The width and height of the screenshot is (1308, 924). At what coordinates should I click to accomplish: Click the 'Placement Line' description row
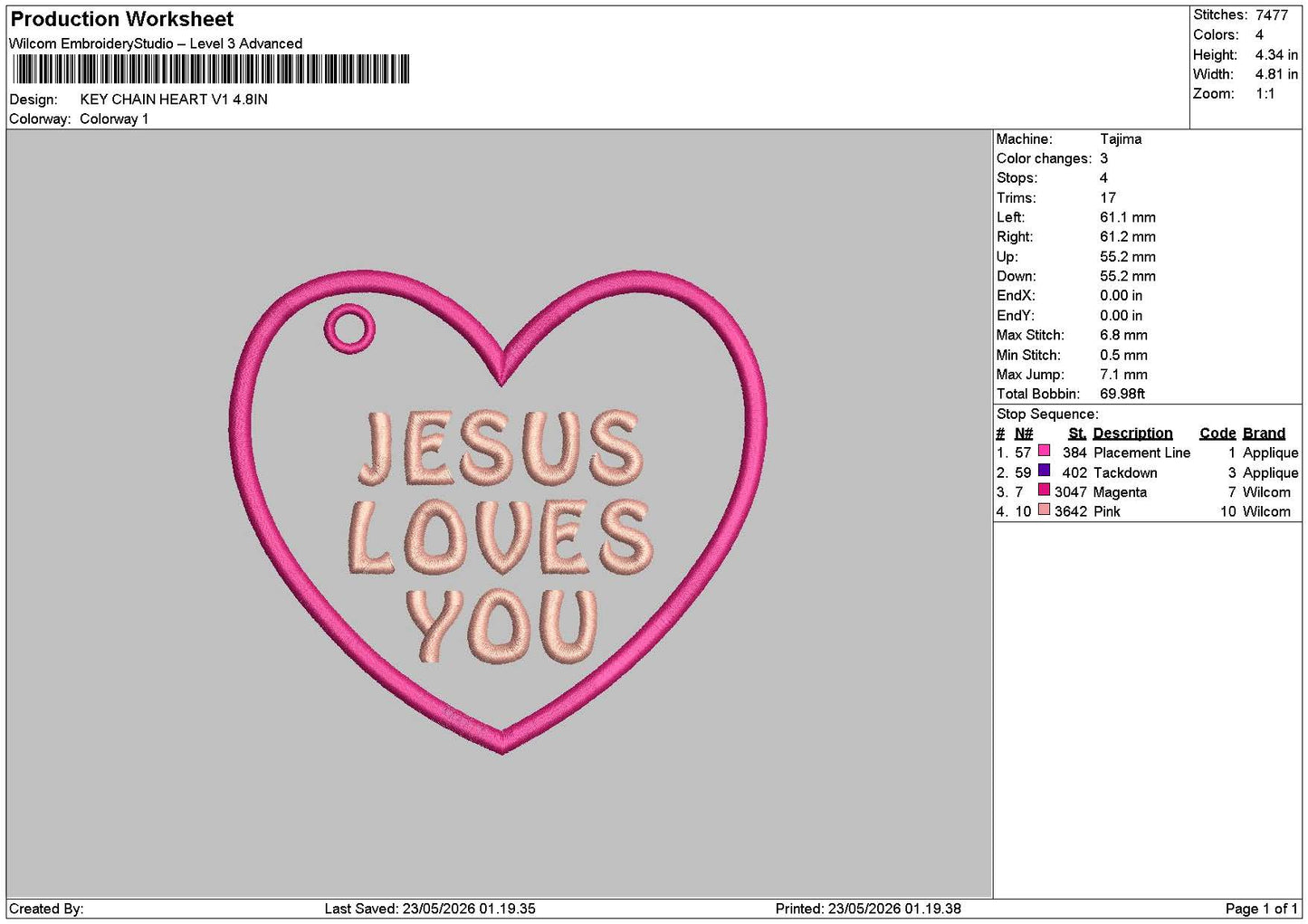[1141, 453]
